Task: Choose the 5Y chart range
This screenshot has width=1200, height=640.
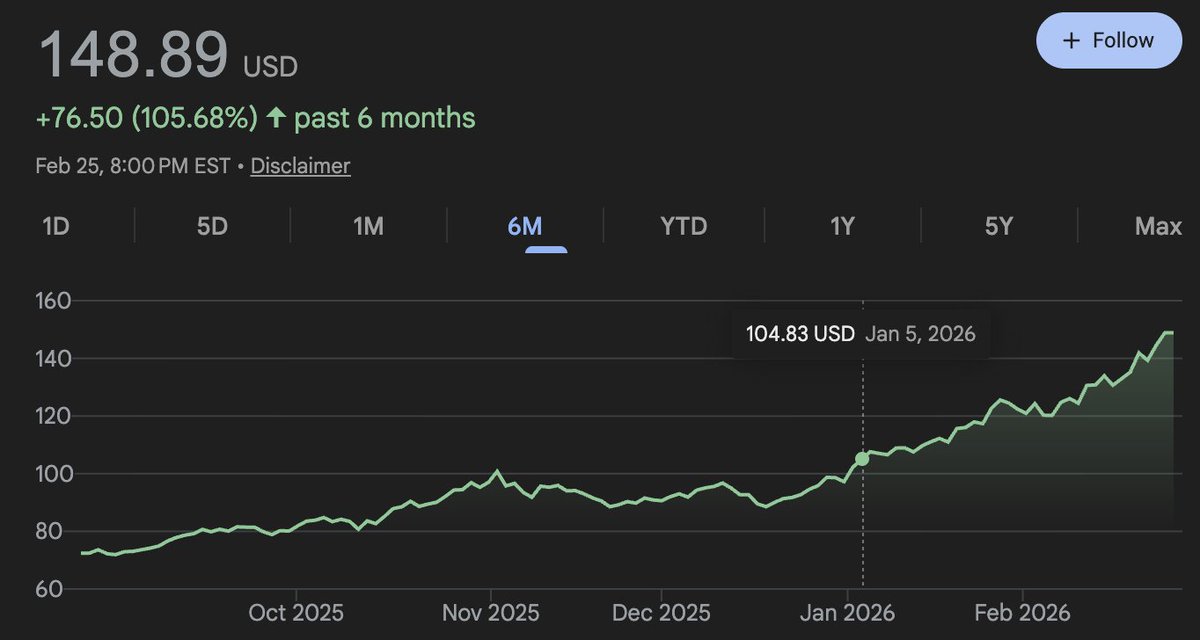Action: click(998, 227)
